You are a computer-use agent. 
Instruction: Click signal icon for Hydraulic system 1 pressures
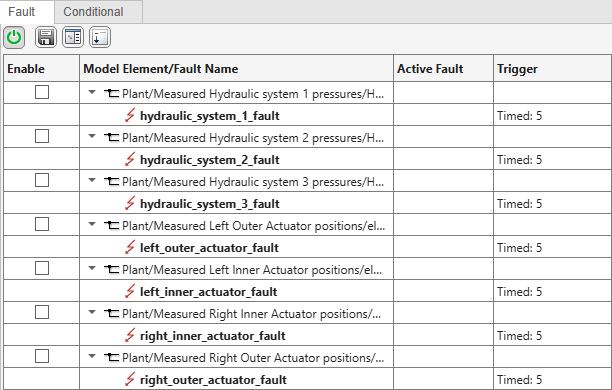point(112,93)
